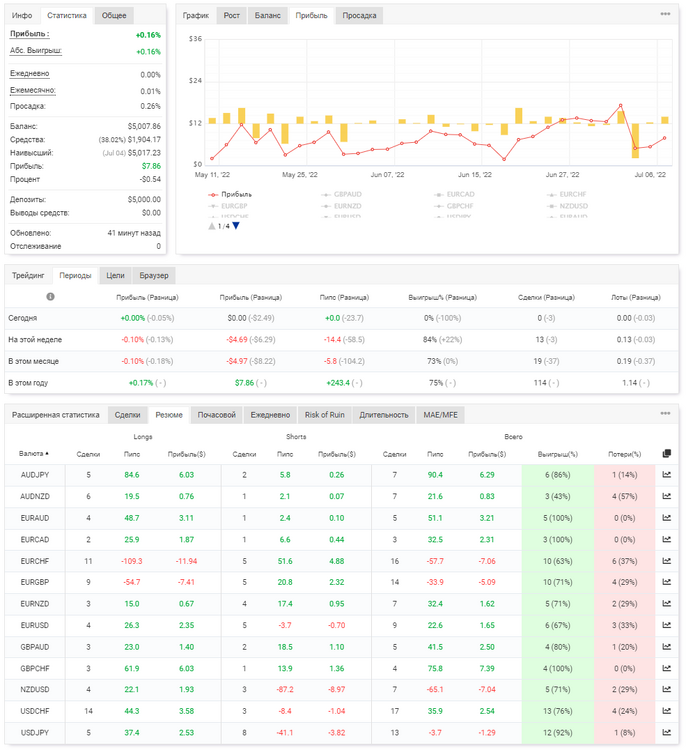Click the EURCHF currency cell
This screenshot has width=686, height=750.
tap(35, 561)
